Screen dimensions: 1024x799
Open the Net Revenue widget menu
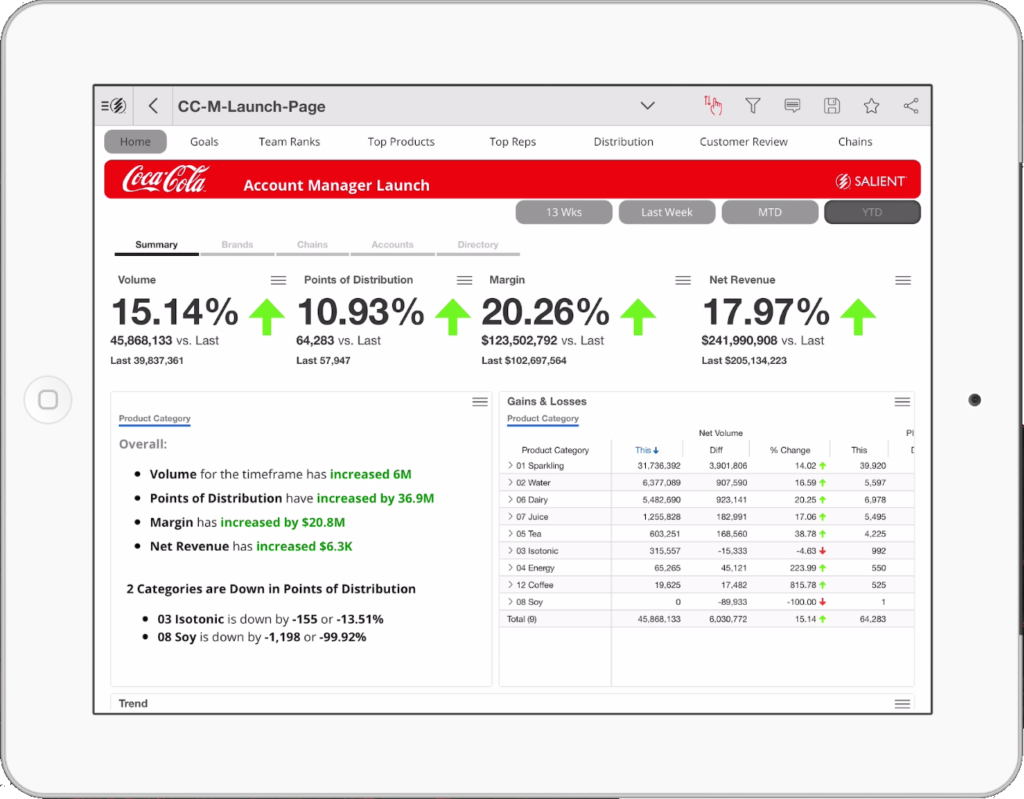pyautogui.click(x=903, y=280)
